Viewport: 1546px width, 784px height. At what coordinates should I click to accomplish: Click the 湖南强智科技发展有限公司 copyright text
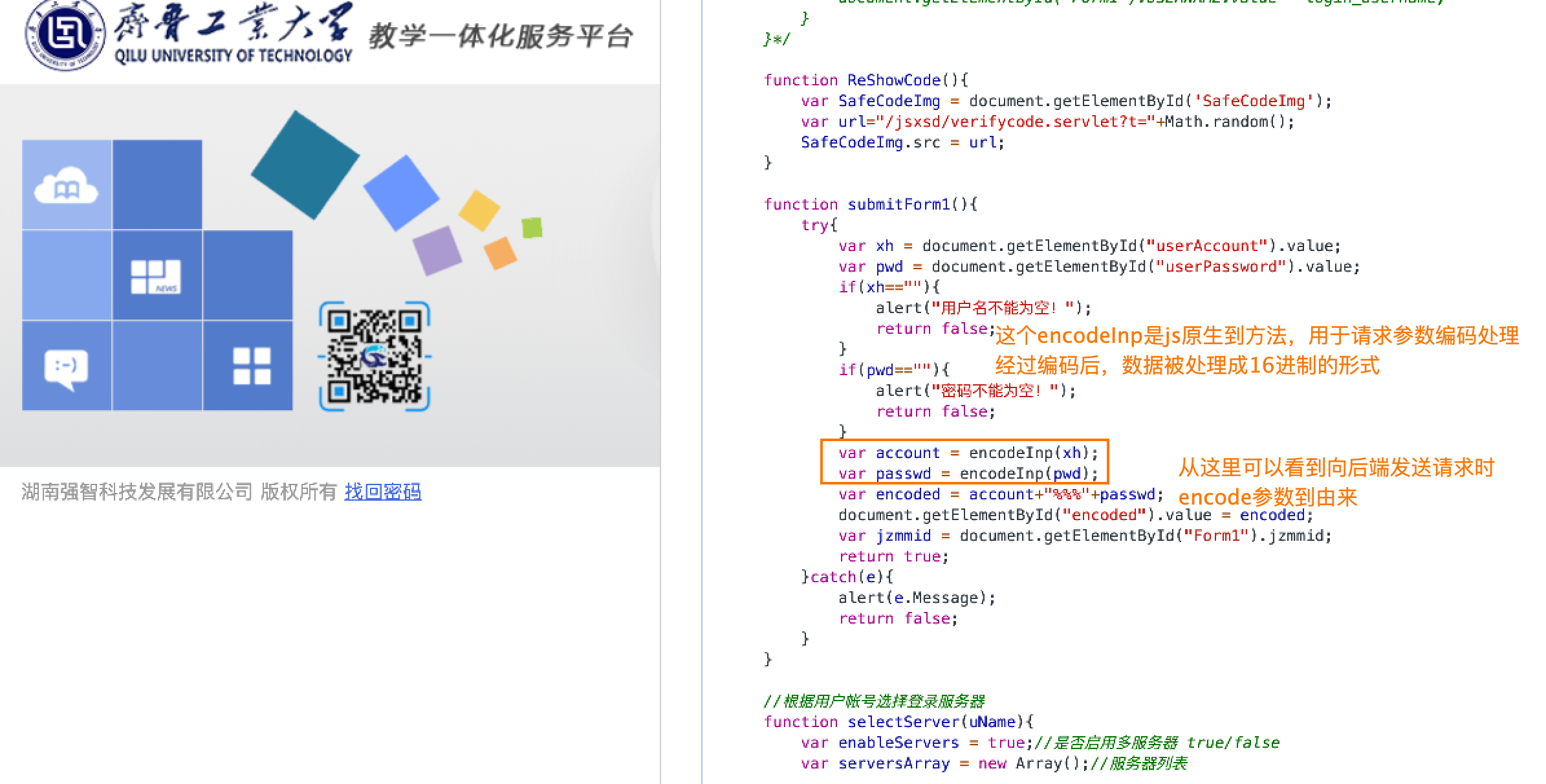click(136, 492)
